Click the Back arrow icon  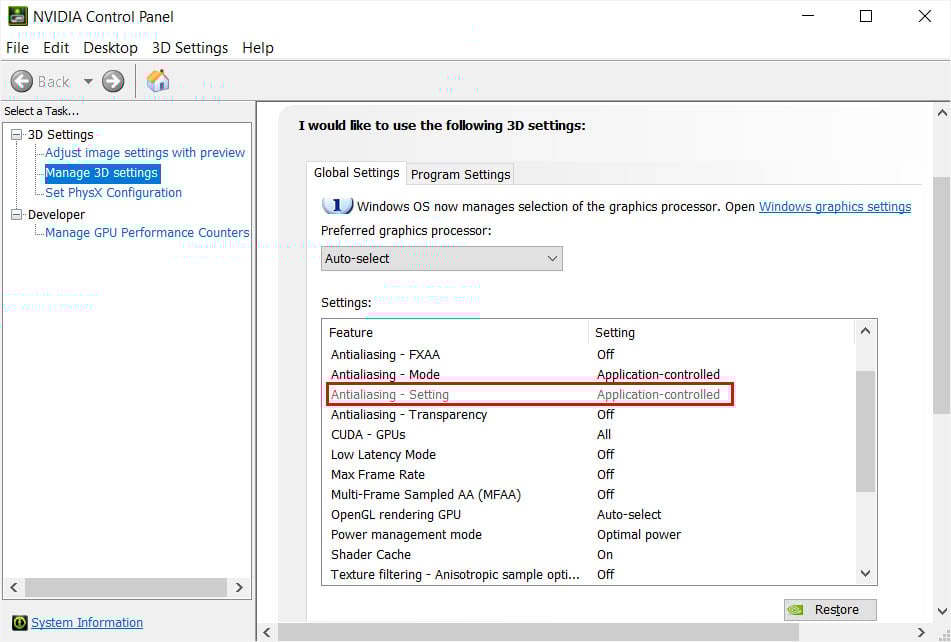22,81
